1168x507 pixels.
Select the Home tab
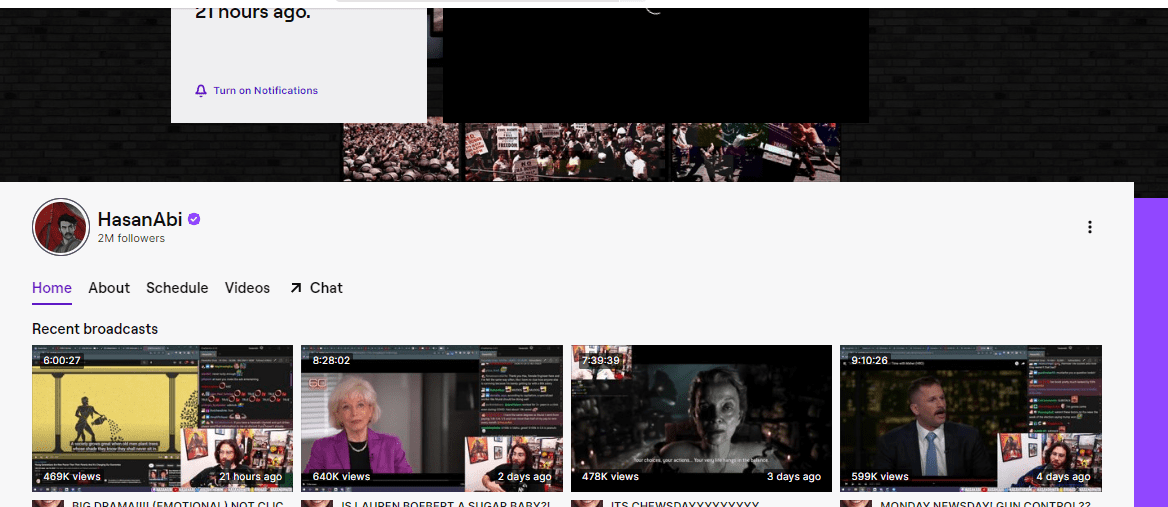click(52, 288)
